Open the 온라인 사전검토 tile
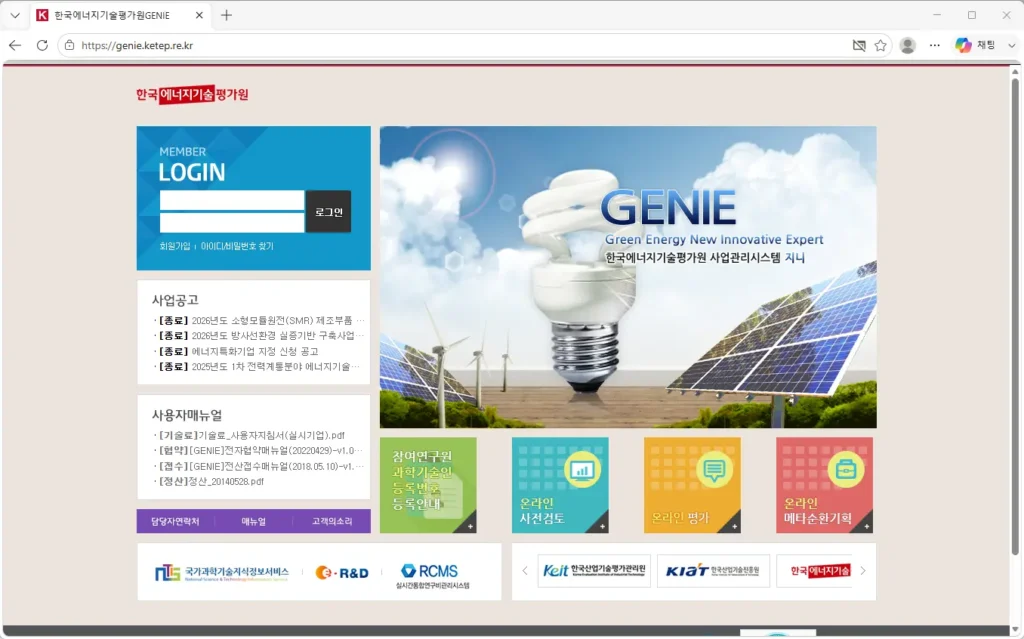 [560, 485]
